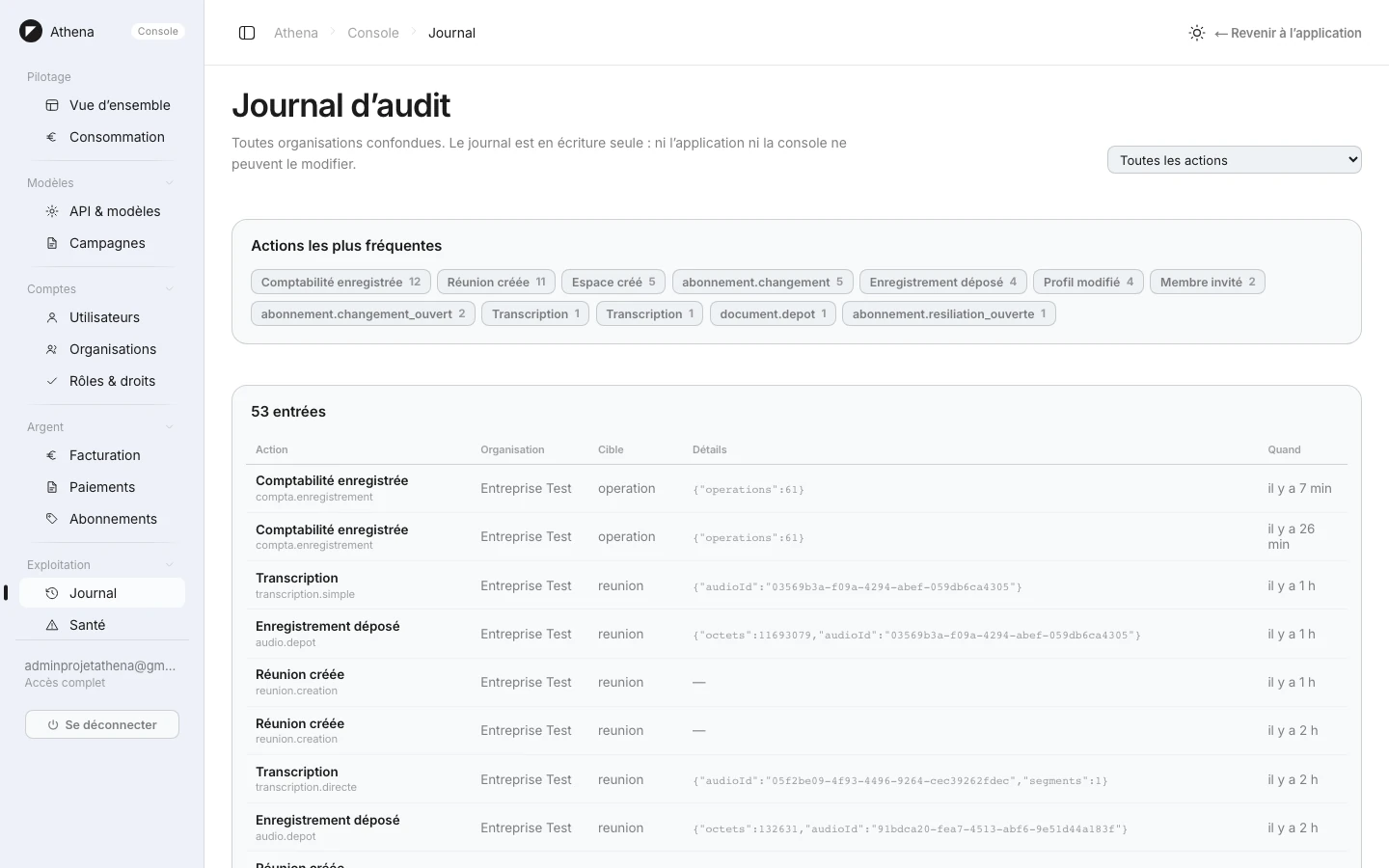Toggle the sidebar panel icon

click(247, 33)
